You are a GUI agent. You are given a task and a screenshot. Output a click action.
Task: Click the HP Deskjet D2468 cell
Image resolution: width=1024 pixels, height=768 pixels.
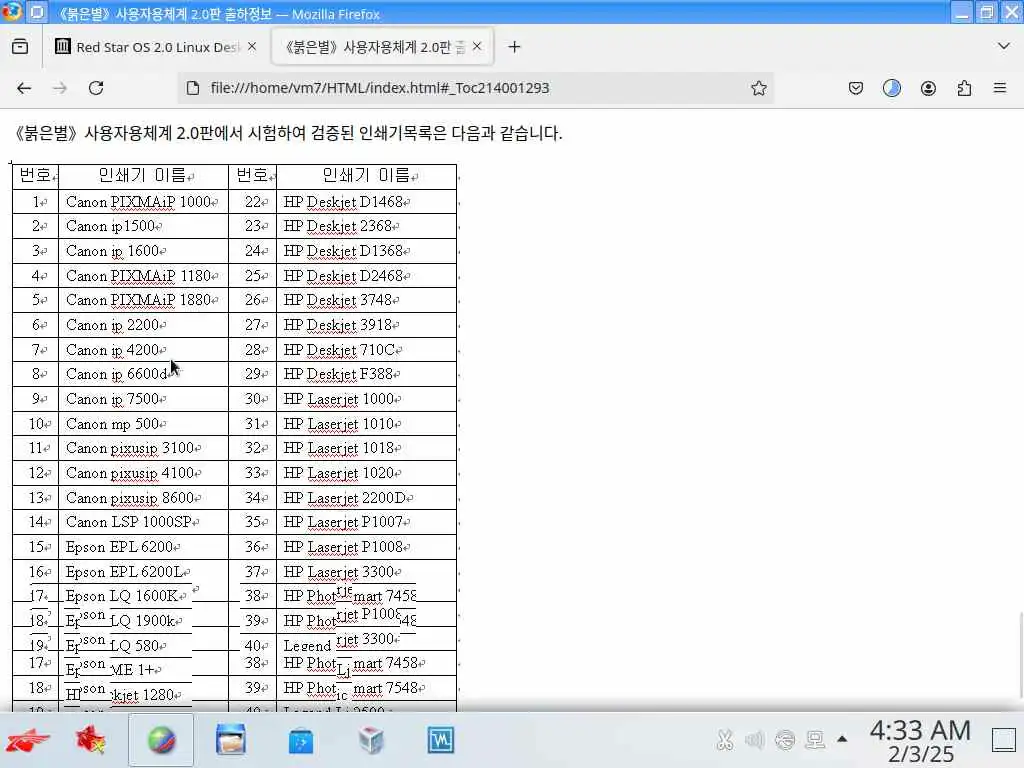coord(366,276)
